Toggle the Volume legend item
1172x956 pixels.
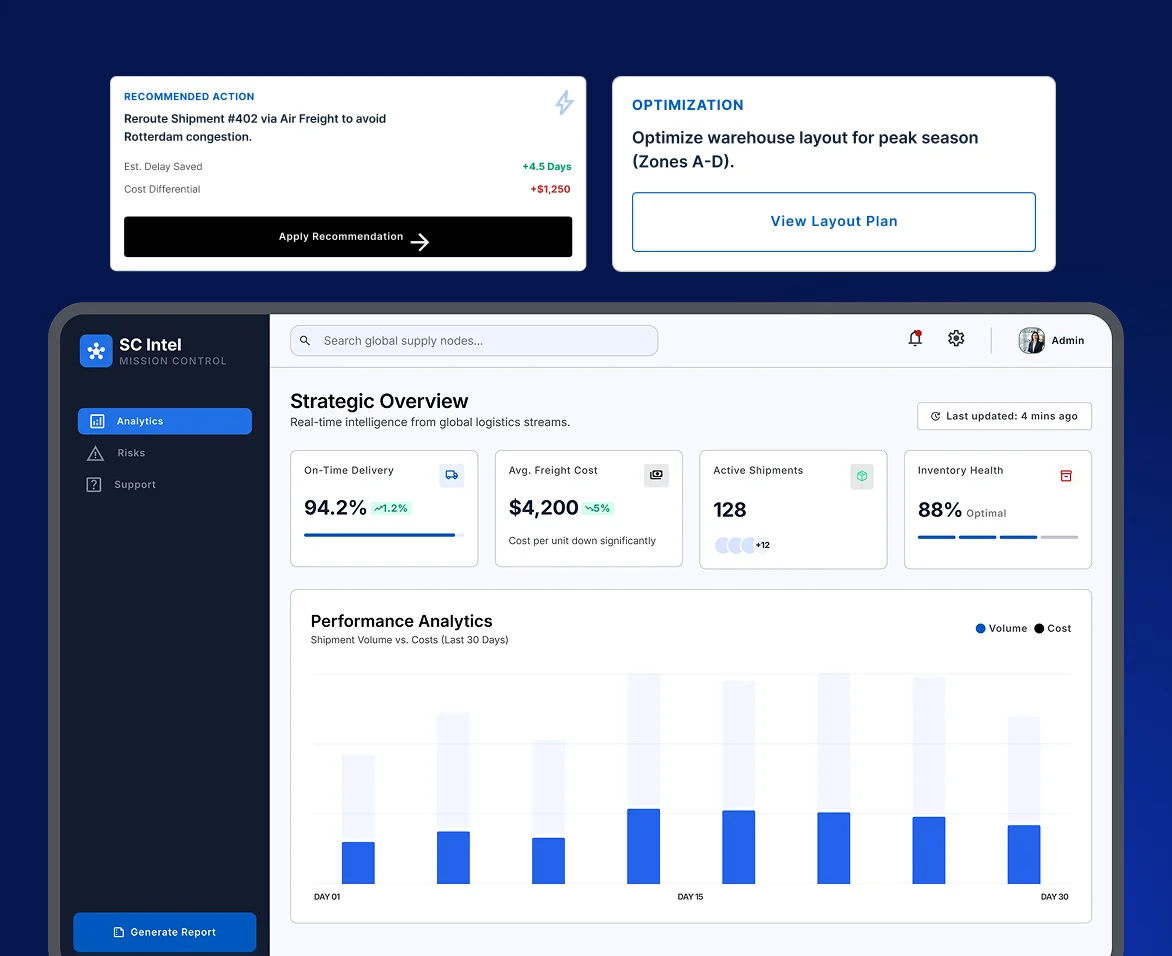coord(1001,629)
